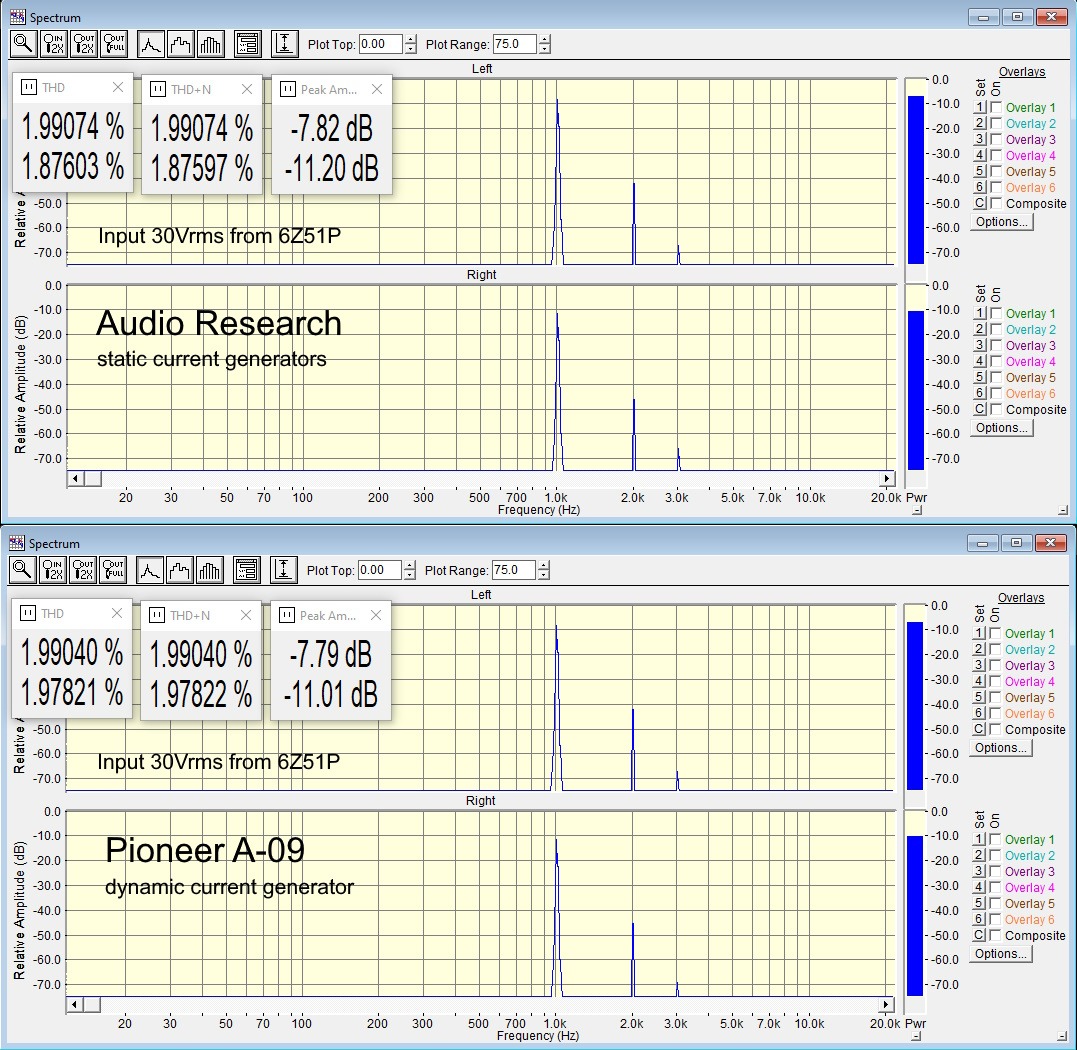Decrease Plot Top value in Audio Research window
This screenshot has height=1050, width=1077.
pos(411,49)
